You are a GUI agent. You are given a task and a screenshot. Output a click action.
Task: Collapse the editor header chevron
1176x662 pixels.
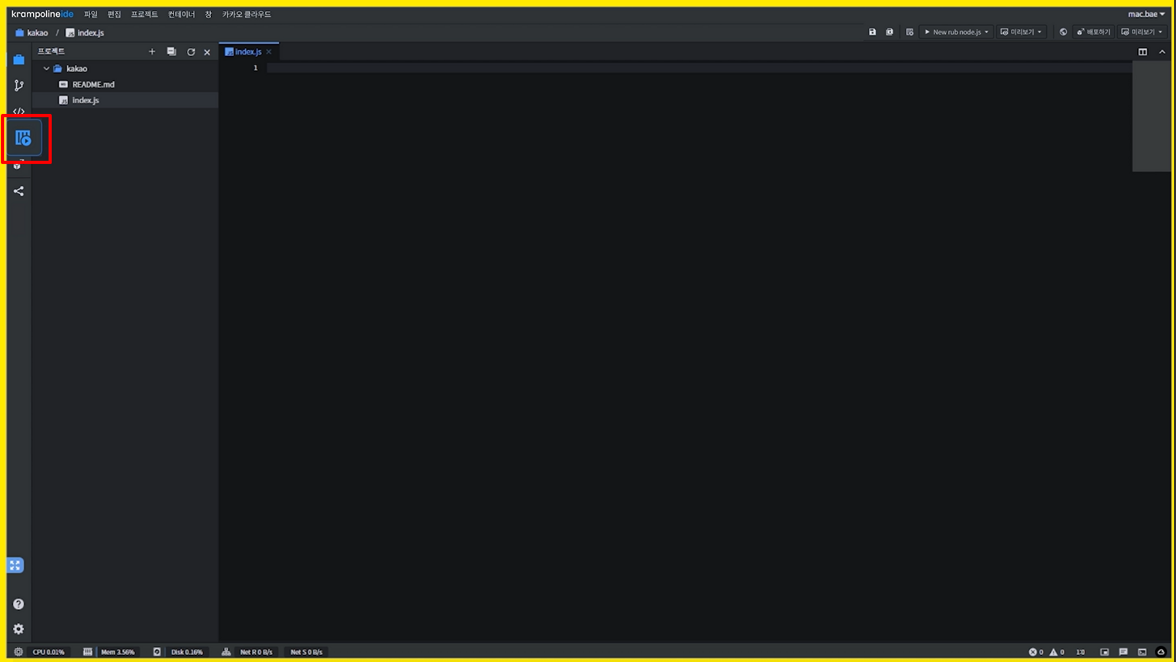1162,52
